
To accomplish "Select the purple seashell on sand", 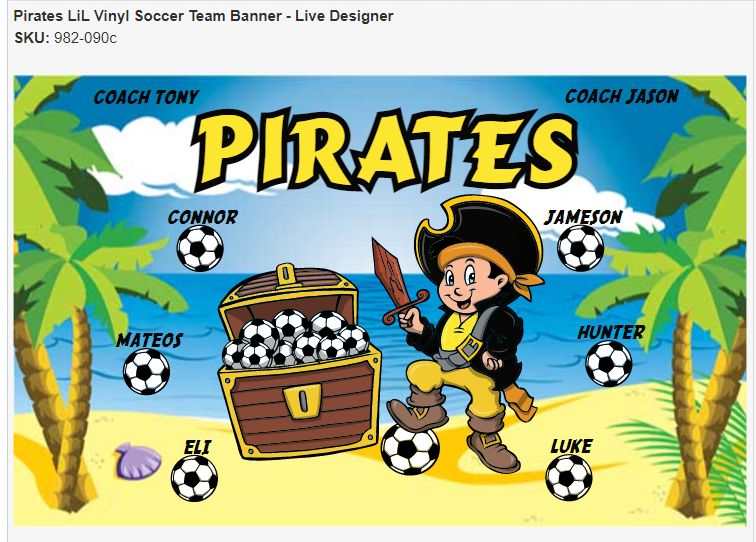I will point(138,461).
